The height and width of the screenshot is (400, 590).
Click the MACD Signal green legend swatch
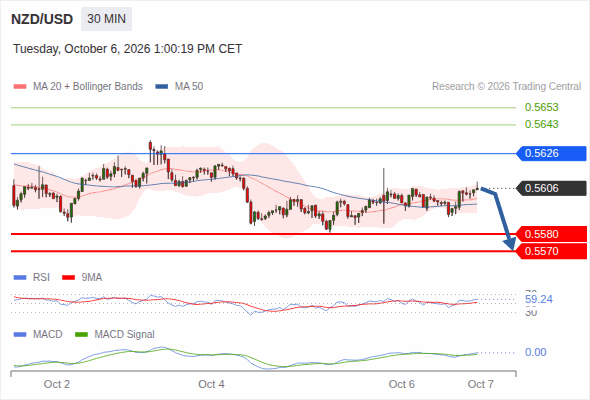pyautogui.click(x=81, y=335)
